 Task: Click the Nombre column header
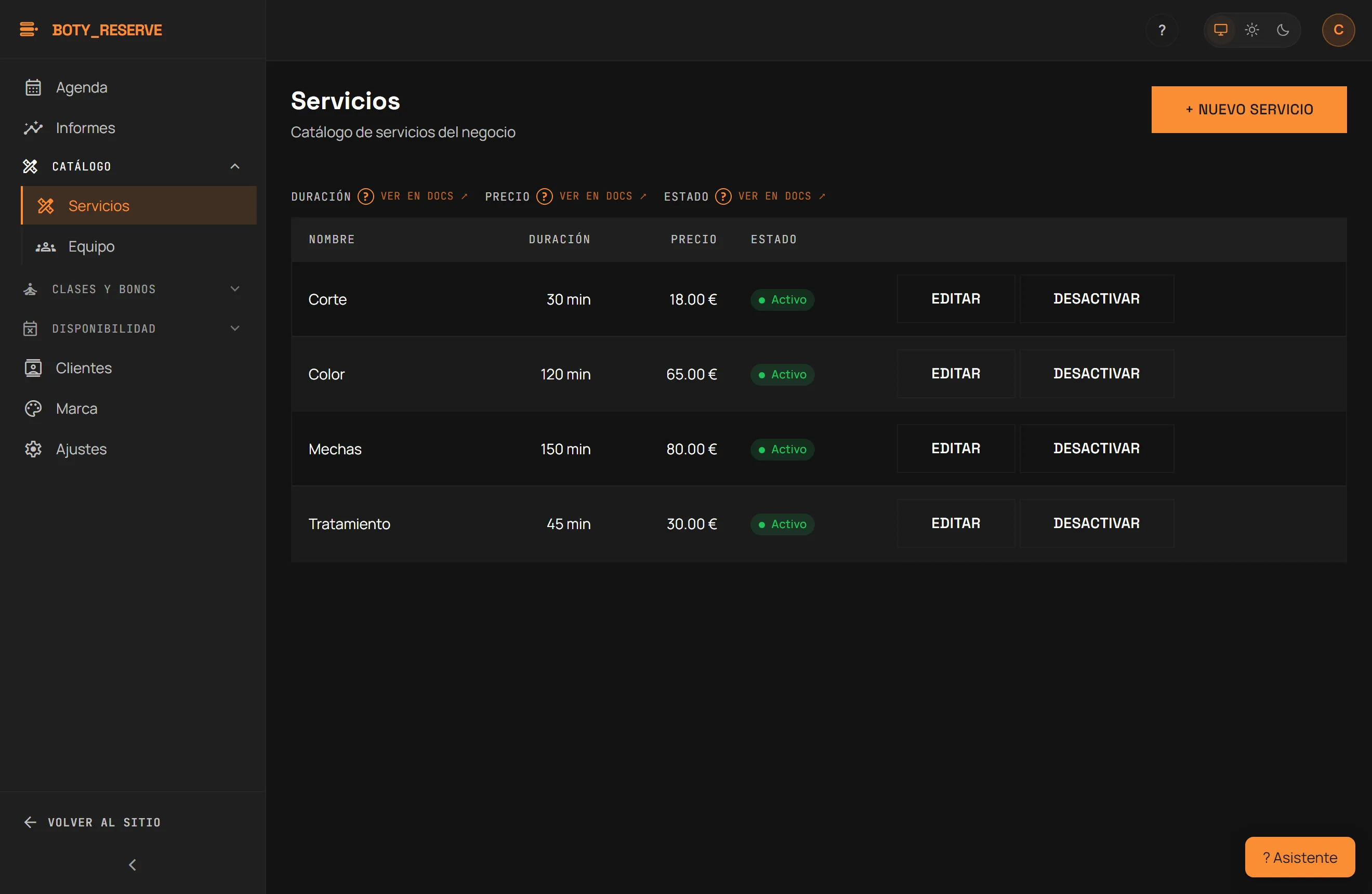[332, 239]
